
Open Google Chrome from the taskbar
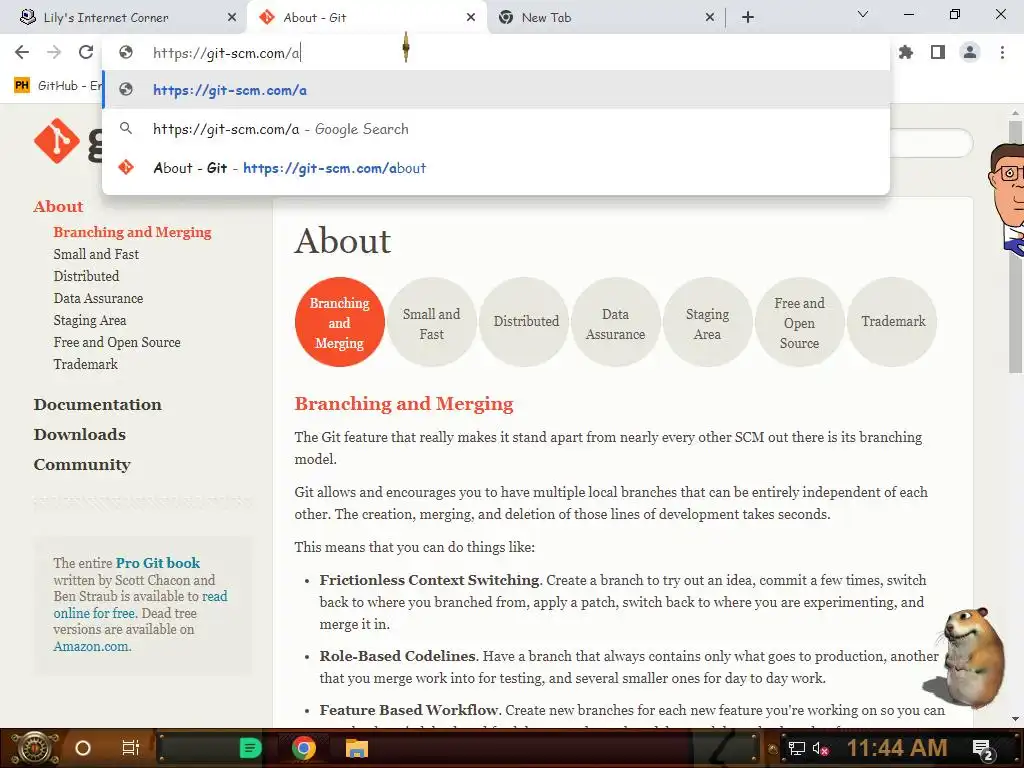pyautogui.click(x=304, y=748)
